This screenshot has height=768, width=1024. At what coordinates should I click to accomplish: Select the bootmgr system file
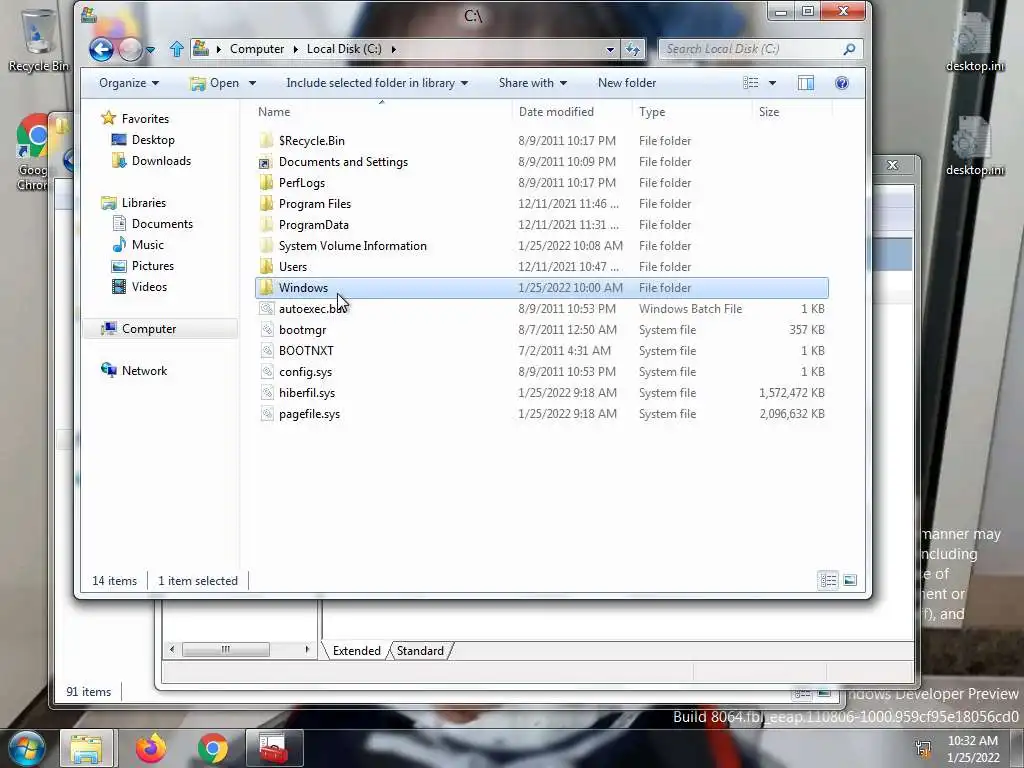point(302,330)
